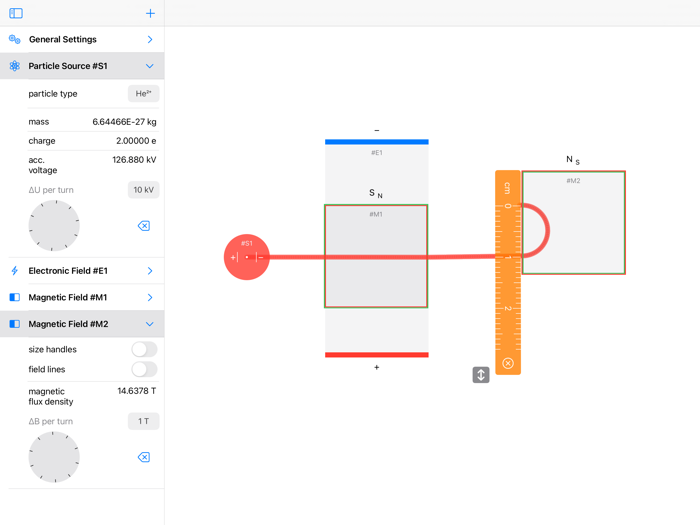Image resolution: width=700 pixels, height=525 pixels.
Task: Click the acc. voltage value 126.880 kV
Action: 134,159
